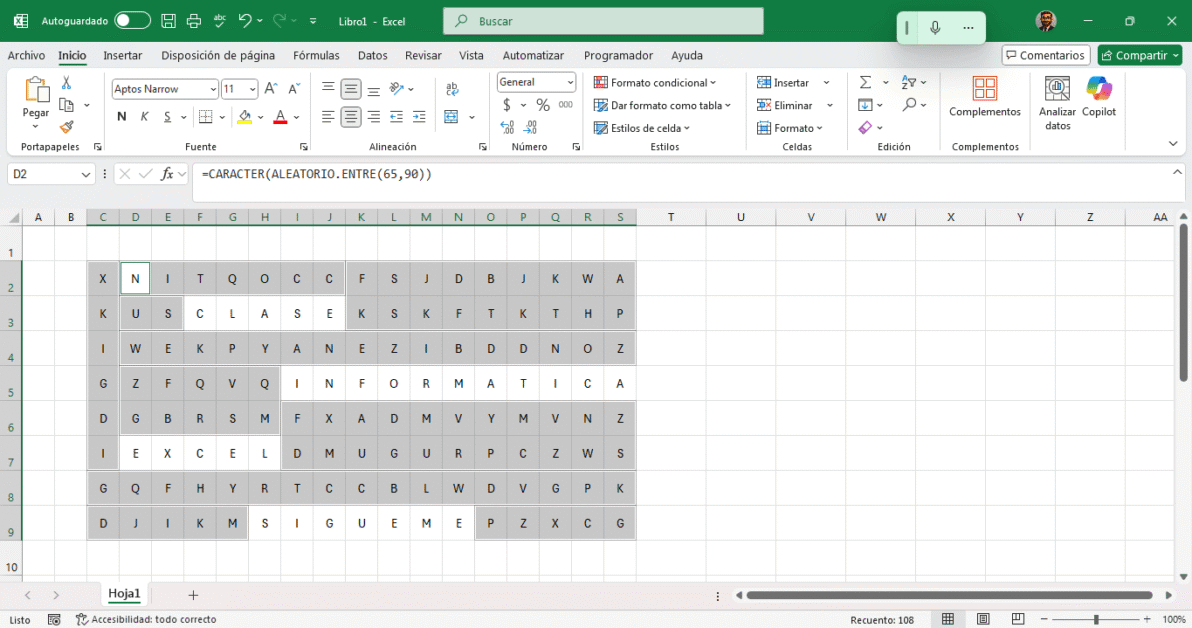Click the Buscar search box
This screenshot has height=628, width=1192.
[x=603, y=21]
